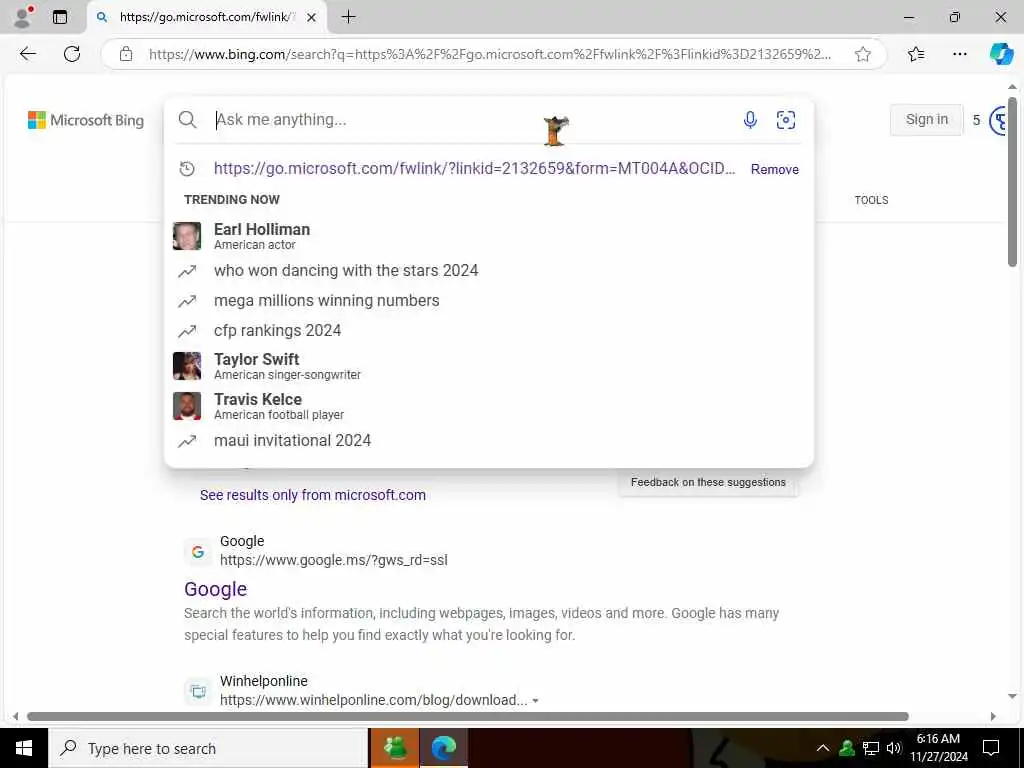
Task: Select the Earl Holliman suggestion
Action: tap(488, 236)
